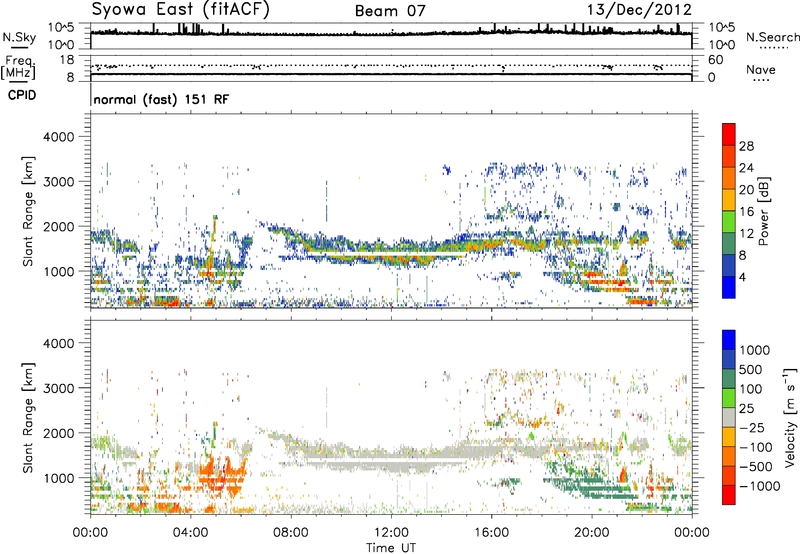
Task: Click the '20:00' time axis tick label
Action: point(592,532)
